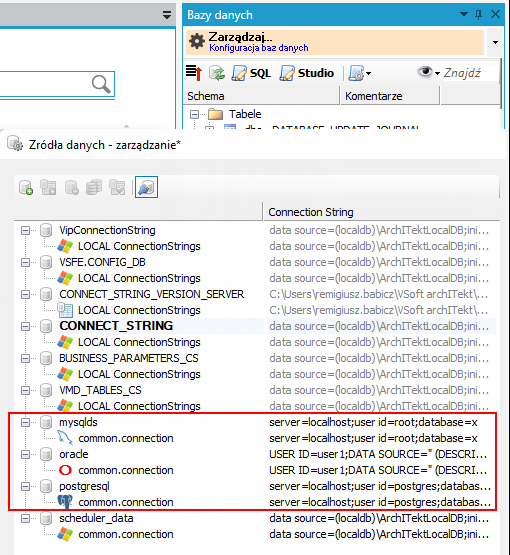Open the SQL editor button
The width and height of the screenshot is (510, 555).
pyautogui.click(x=251, y=73)
